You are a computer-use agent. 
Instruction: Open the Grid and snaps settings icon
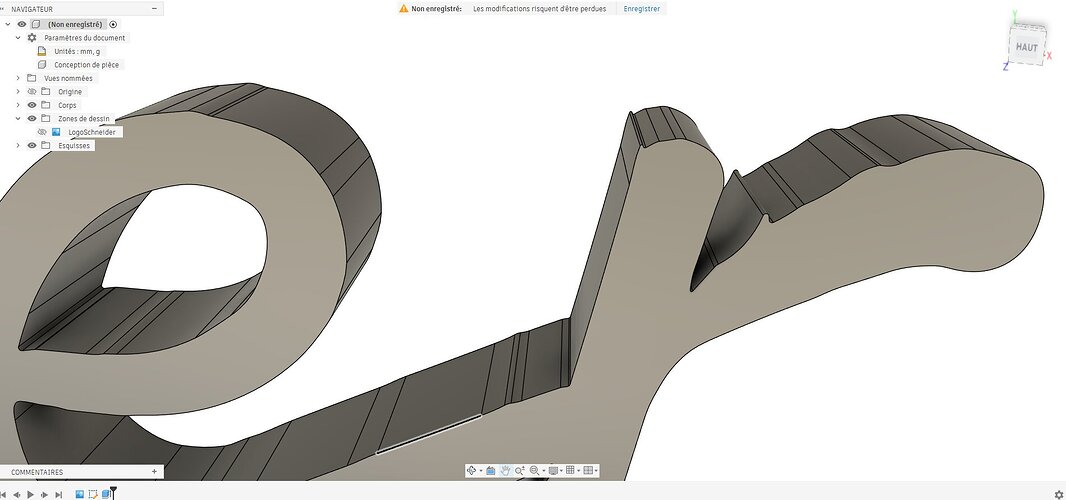pos(570,471)
